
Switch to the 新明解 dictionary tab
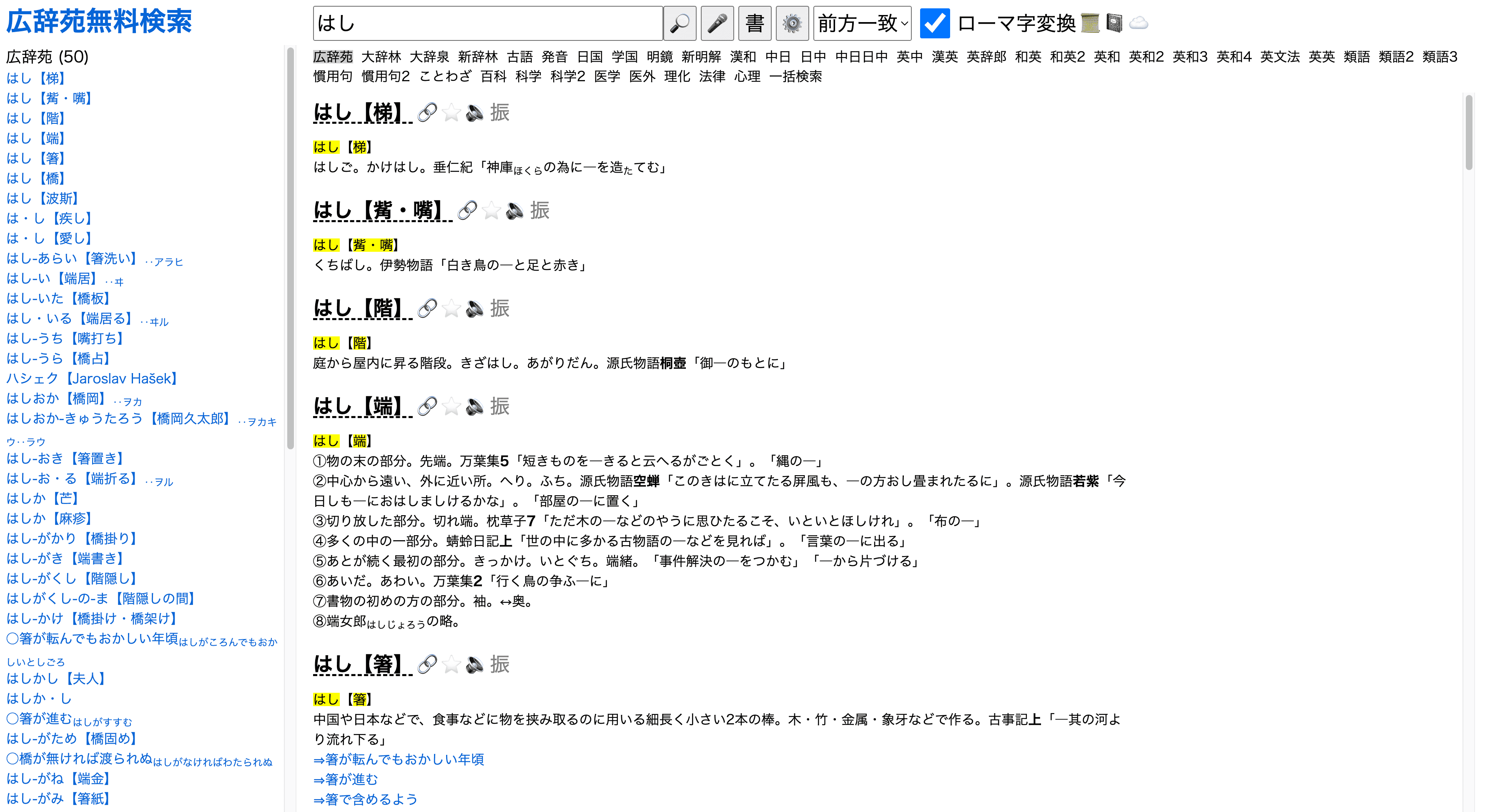[x=701, y=56]
